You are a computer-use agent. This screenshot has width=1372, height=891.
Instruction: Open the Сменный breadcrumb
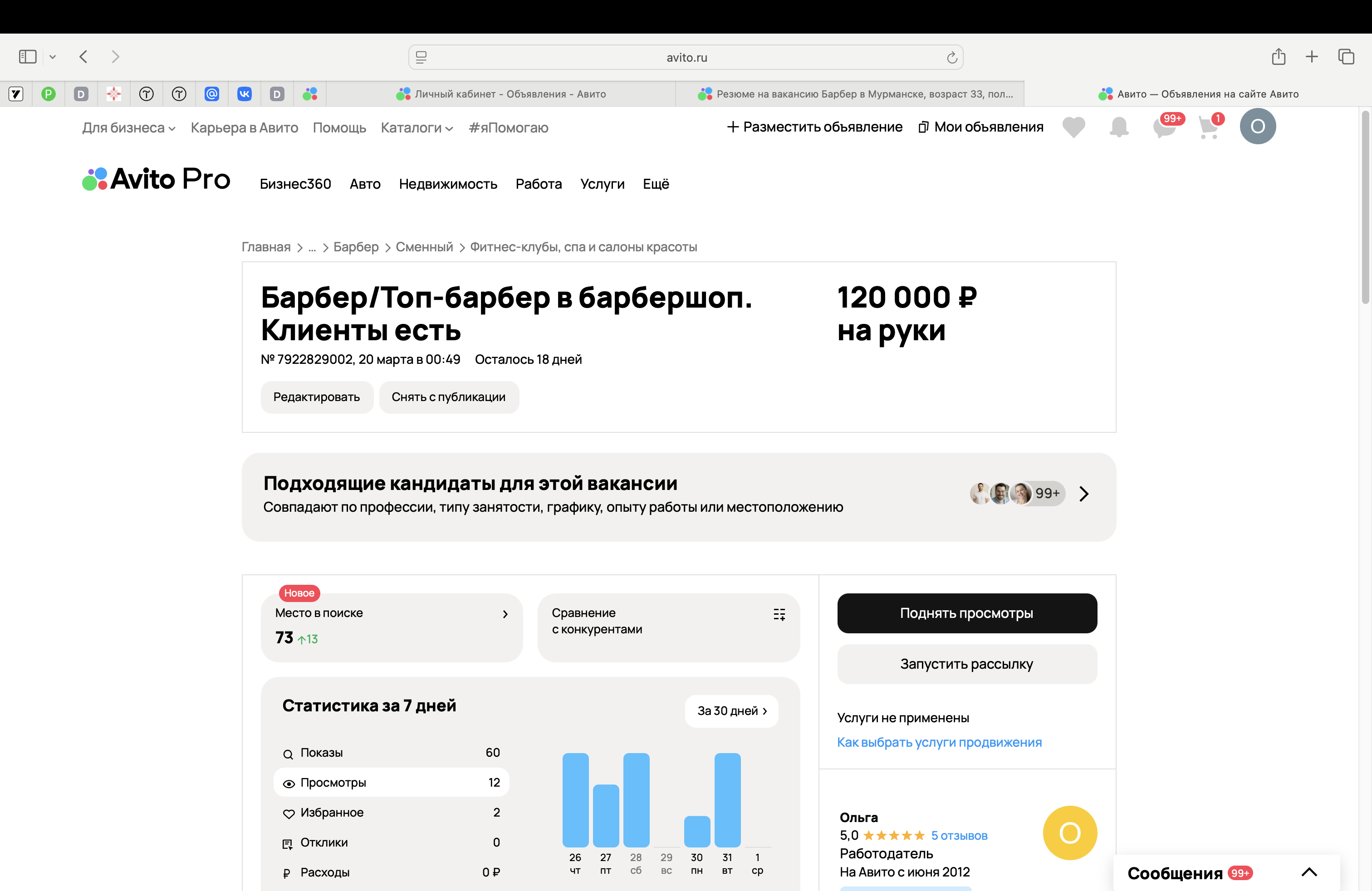[424, 247]
